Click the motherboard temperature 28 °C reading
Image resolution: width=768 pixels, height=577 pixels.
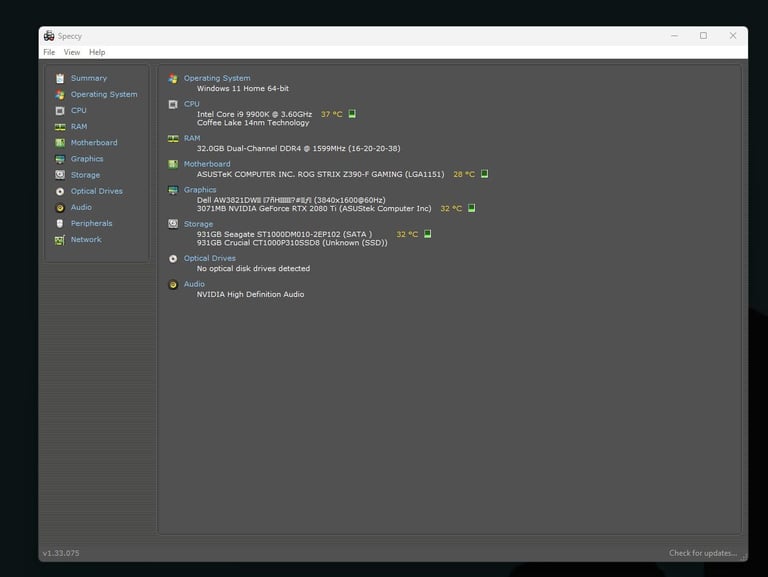tap(464, 174)
